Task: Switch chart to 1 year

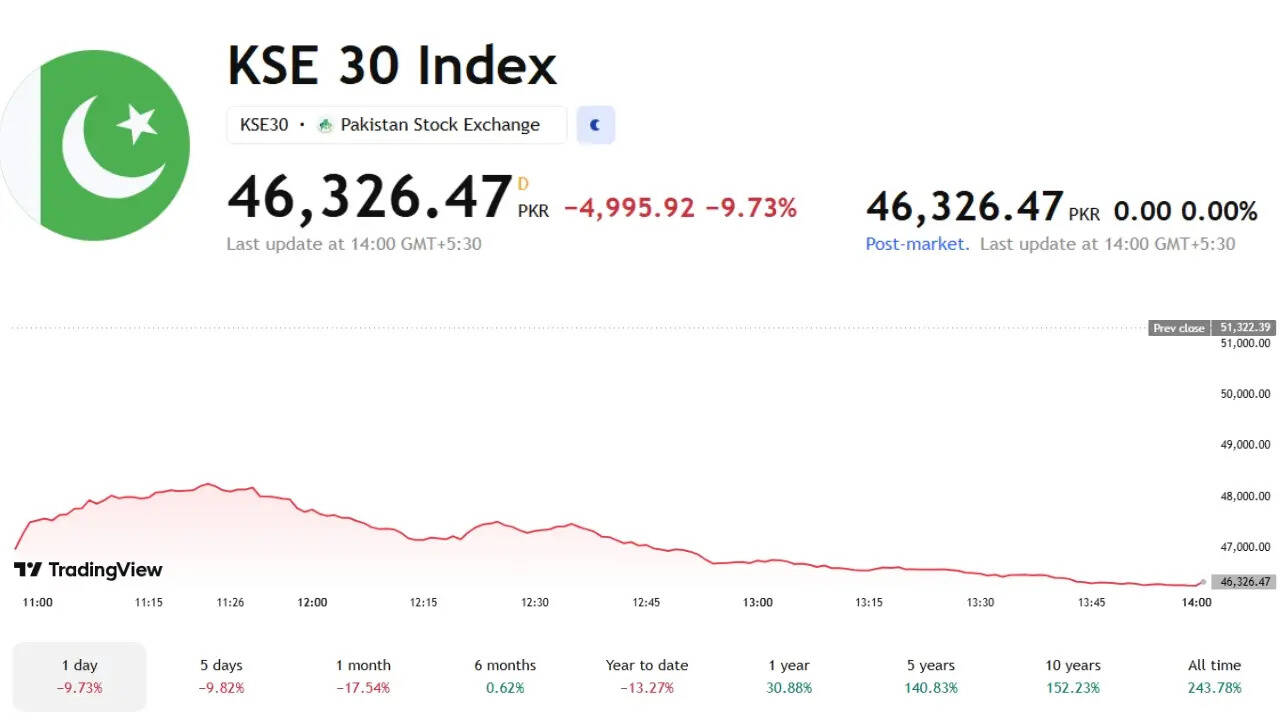Action: click(x=789, y=675)
